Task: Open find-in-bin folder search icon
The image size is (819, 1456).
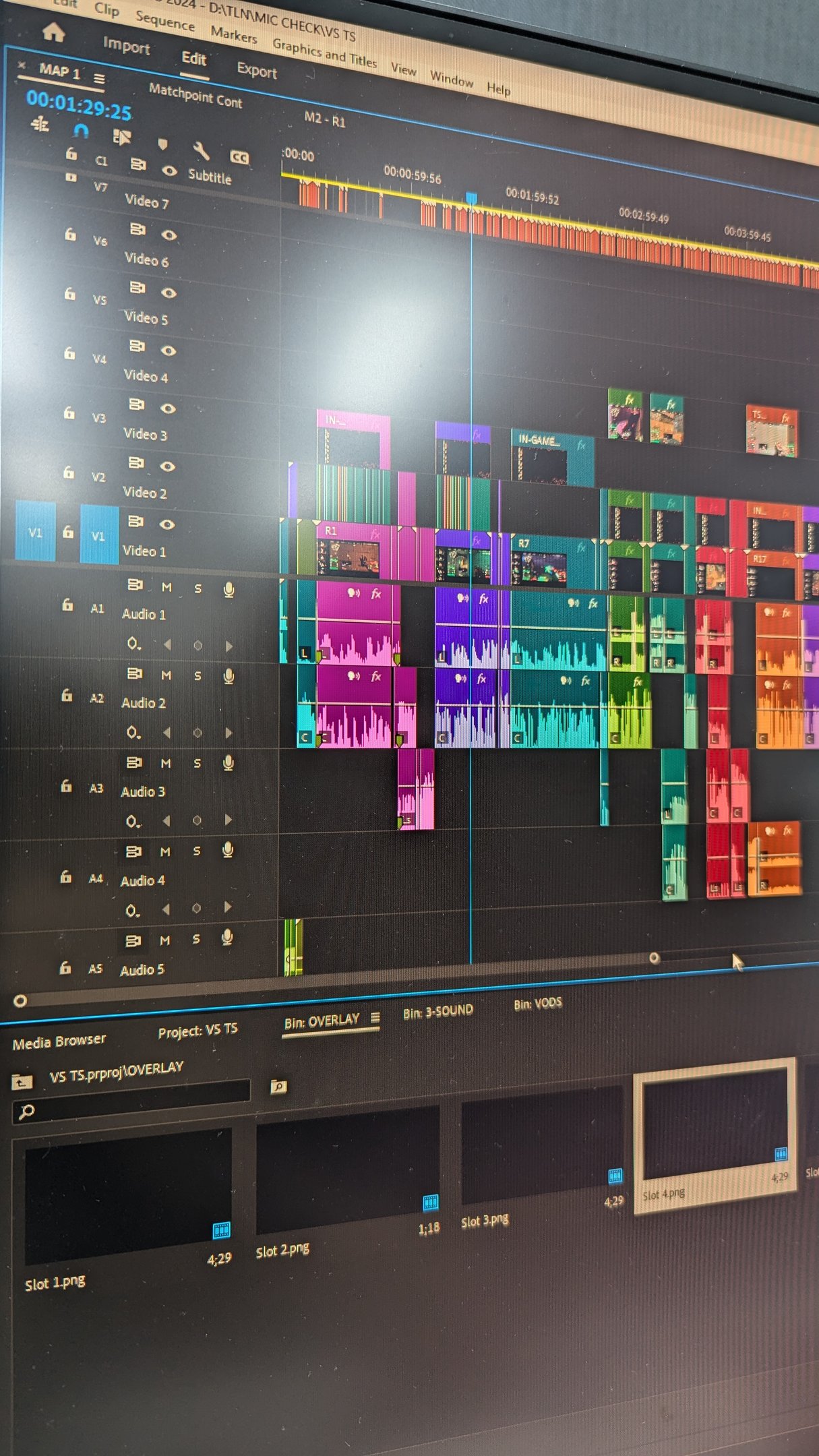Action: 278,1087
